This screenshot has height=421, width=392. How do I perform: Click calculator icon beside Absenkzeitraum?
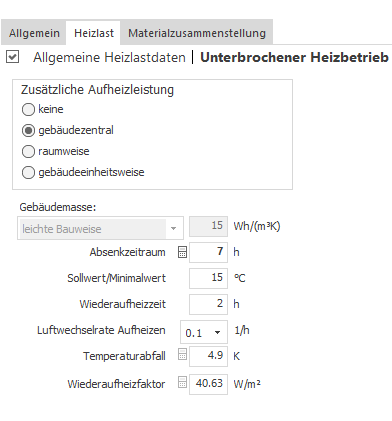pos(182,252)
